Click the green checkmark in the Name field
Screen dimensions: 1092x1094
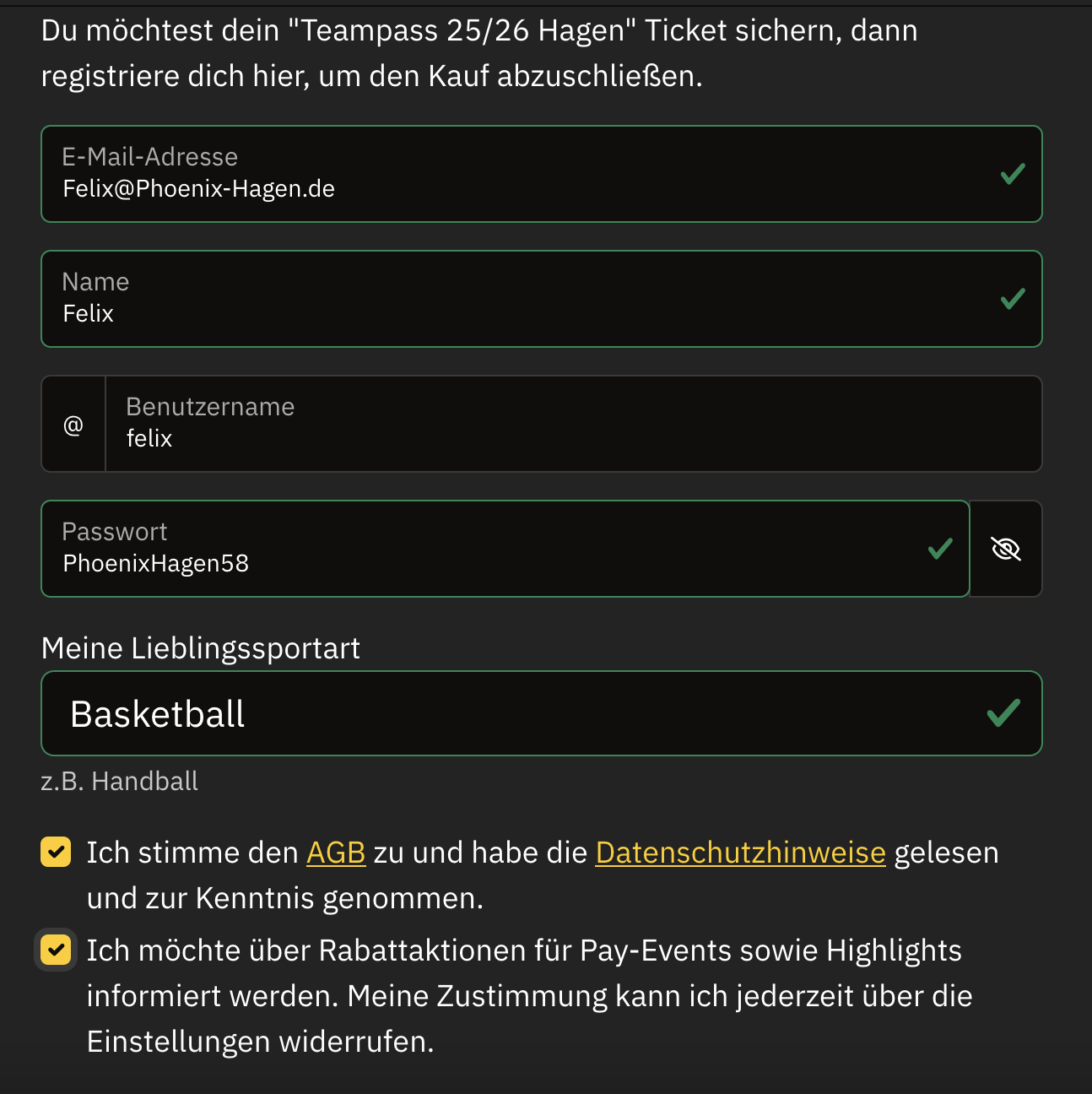1012,299
